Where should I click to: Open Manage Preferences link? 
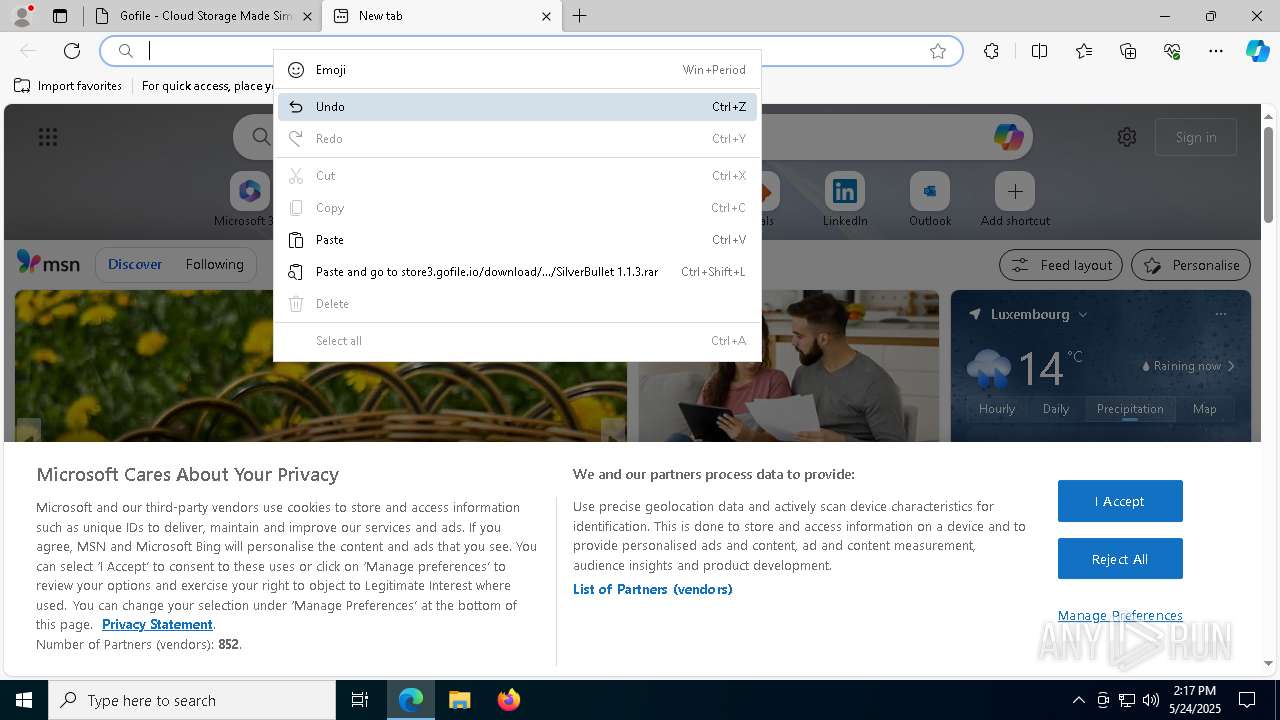[x=1120, y=616]
